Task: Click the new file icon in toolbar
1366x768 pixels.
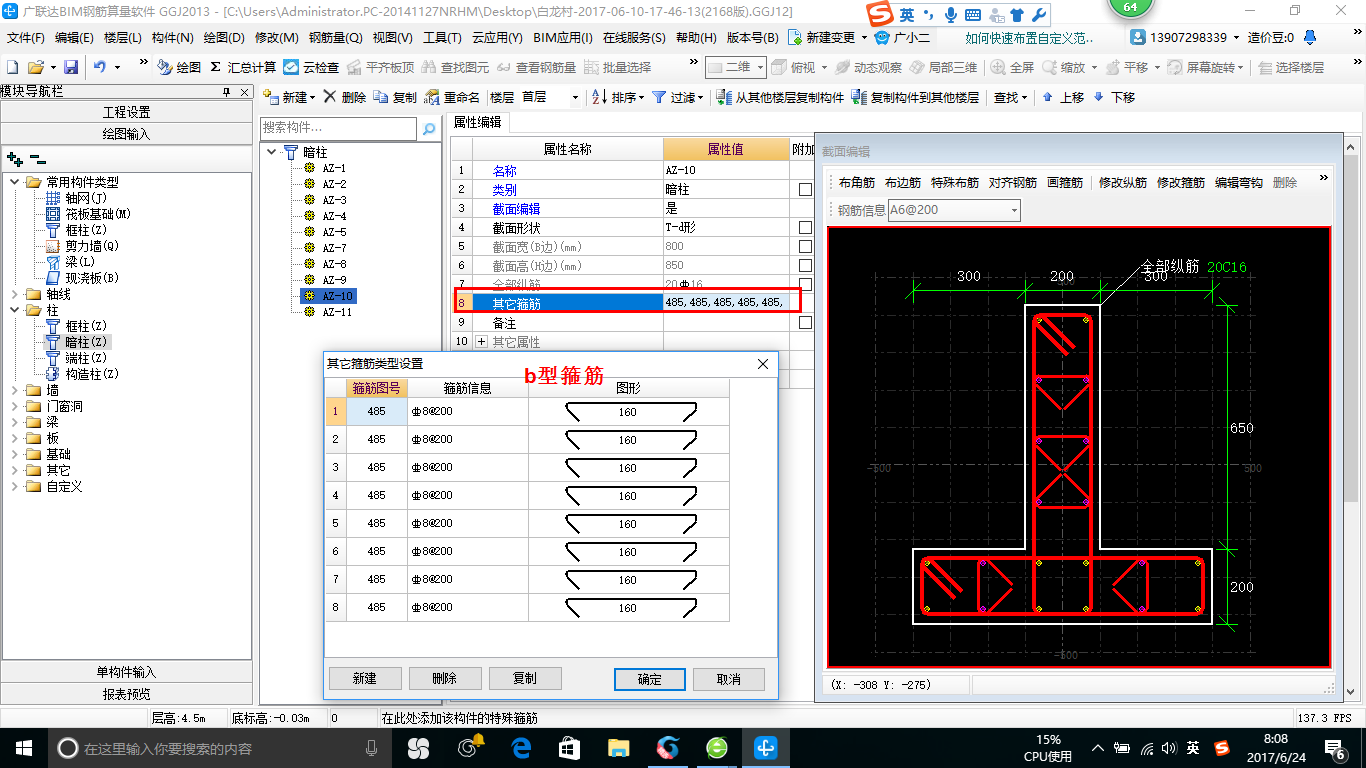Action: pyautogui.click(x=12, y=67)
